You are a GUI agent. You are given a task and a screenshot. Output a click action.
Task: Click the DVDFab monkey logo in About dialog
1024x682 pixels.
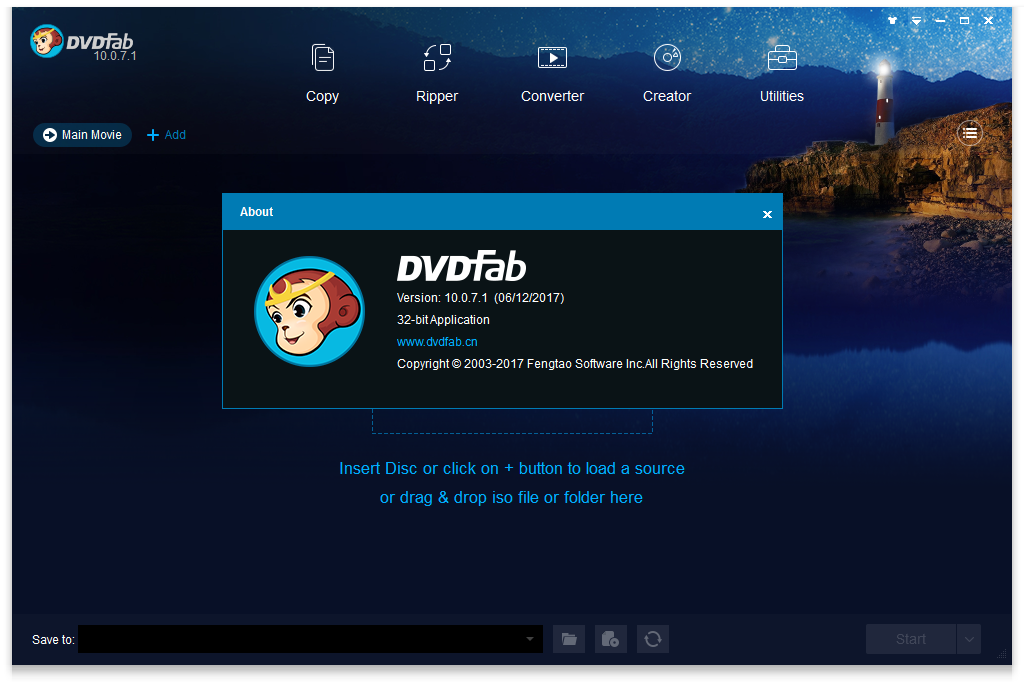click(x=310, y=311)
